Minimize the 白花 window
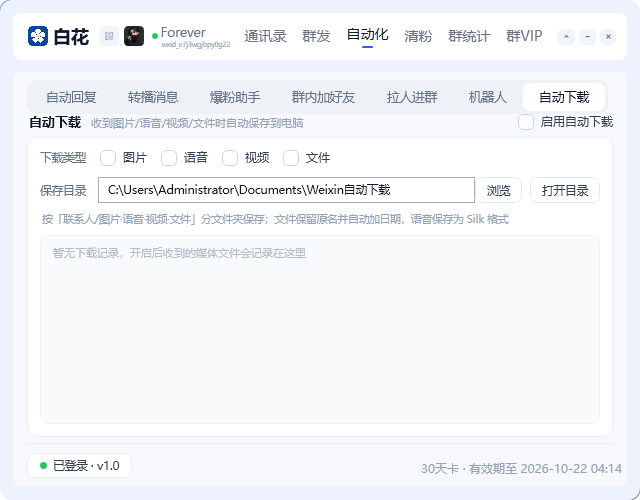This screenshot has width=640, height=500. (x=587, y=37)
